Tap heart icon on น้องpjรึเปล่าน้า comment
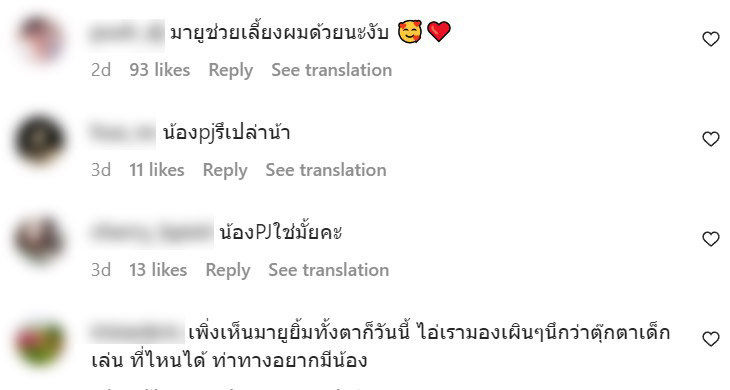Viewport: 730px width, 390px height. click(x=710, y=139)
